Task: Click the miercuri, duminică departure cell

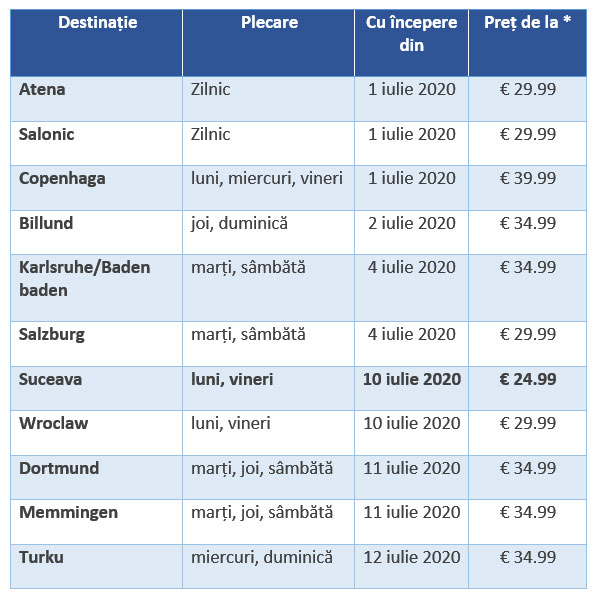Action: point(268,567)
